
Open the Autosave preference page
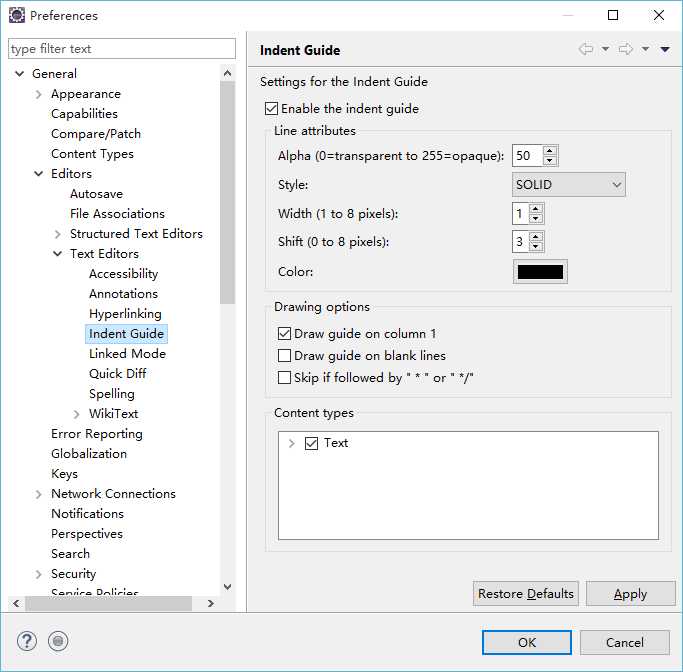click(96, 194)
